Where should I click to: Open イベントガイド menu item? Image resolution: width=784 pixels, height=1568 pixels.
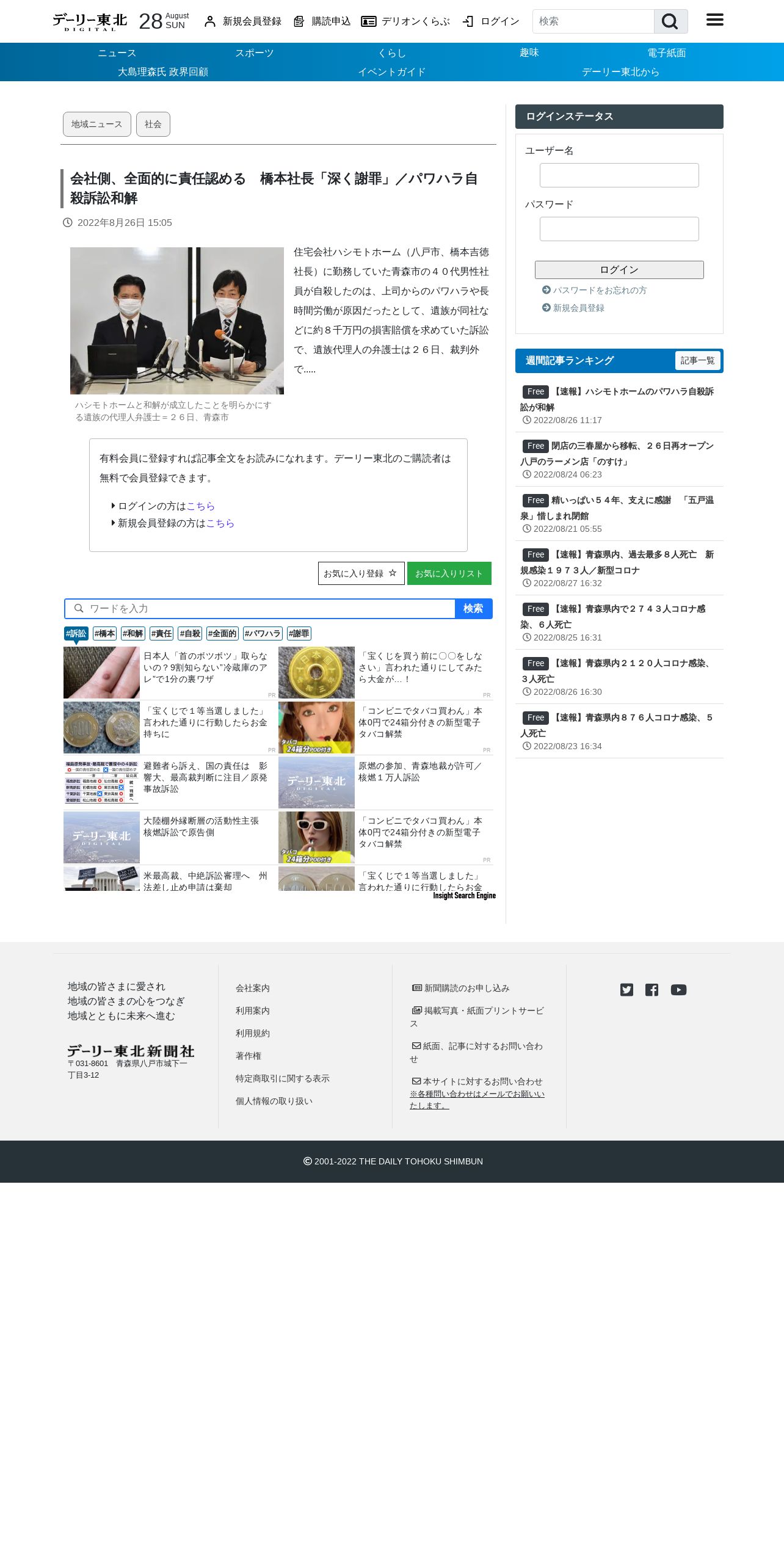pyautogui.click(x=392, y=72)
